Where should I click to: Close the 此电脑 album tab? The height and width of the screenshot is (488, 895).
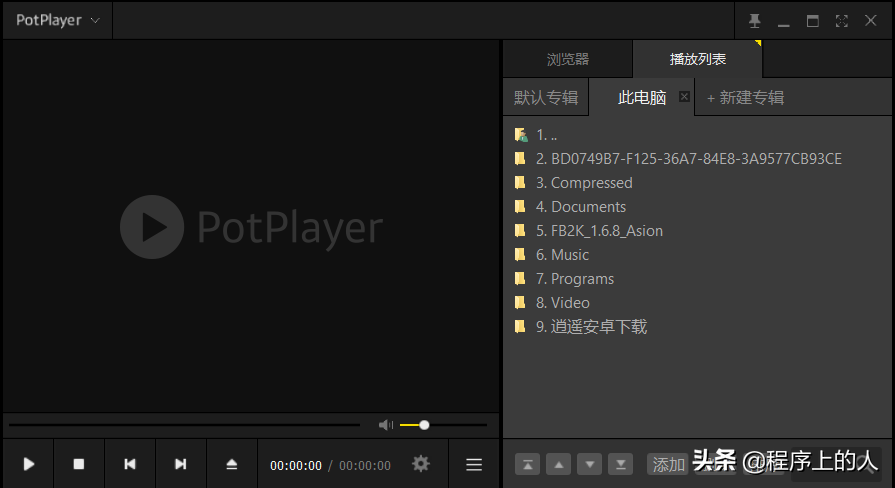[684, 96]
